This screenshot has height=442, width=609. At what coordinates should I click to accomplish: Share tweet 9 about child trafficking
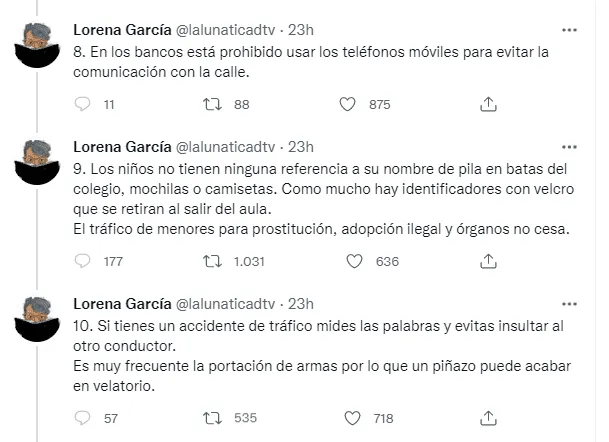(x=488, y=262)
